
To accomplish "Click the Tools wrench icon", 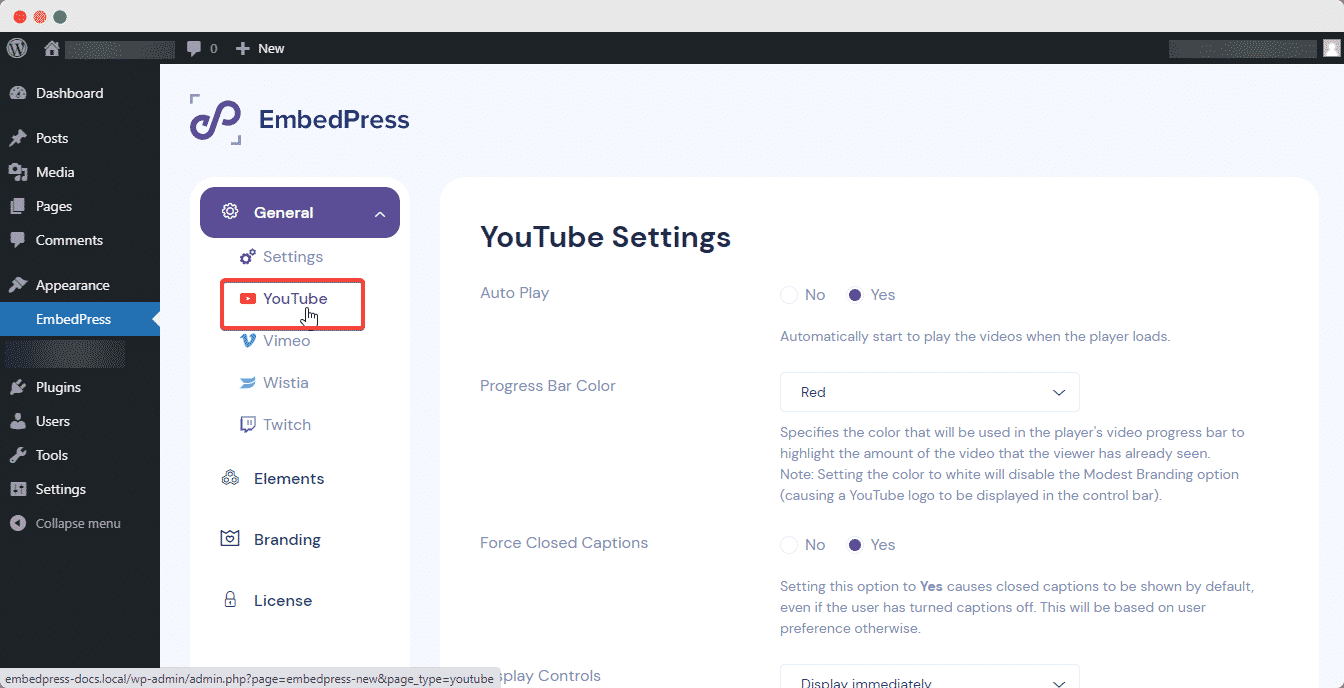I will coord(18,455).
